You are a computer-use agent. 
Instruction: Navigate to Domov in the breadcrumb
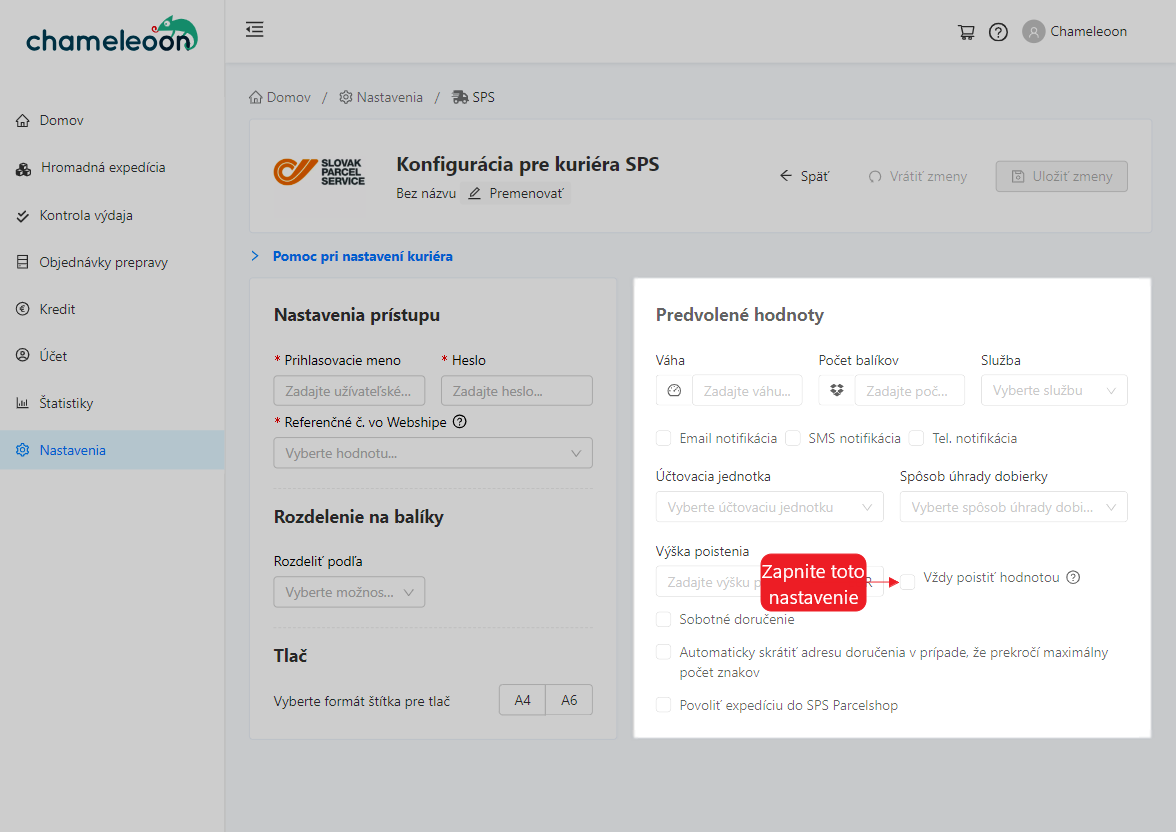[280, 97]
